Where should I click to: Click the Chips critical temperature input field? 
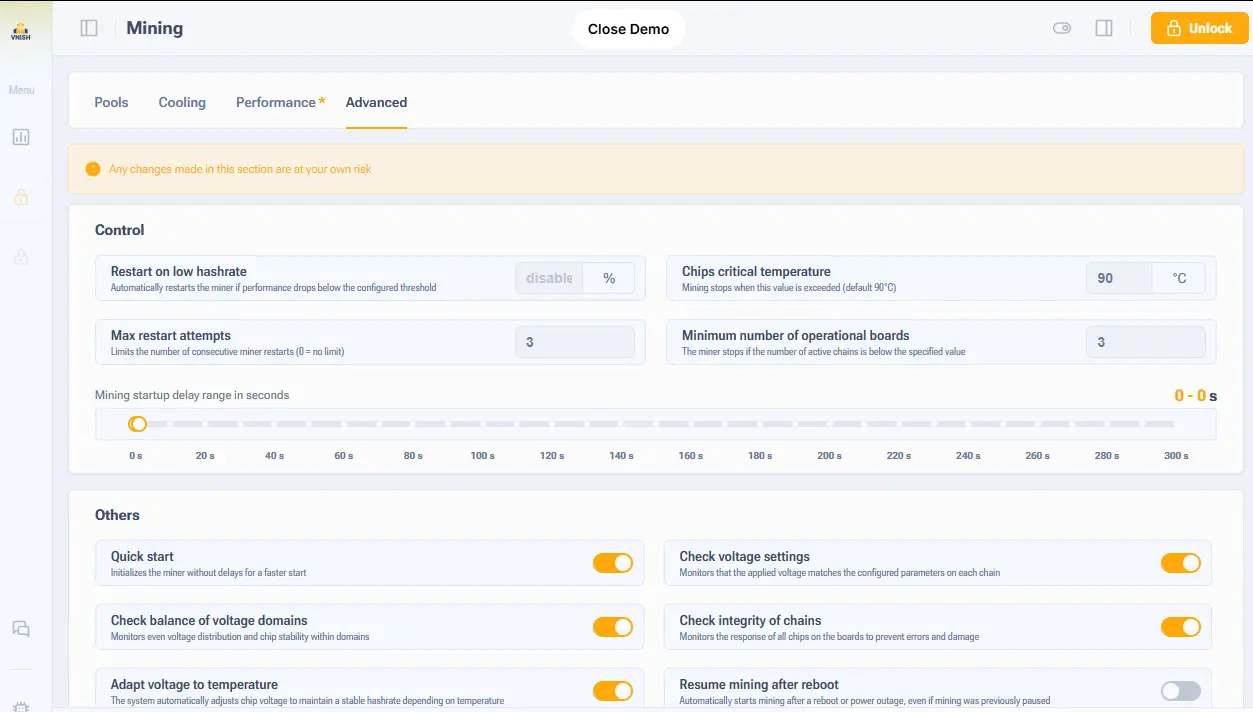(x=1118, y=278)
